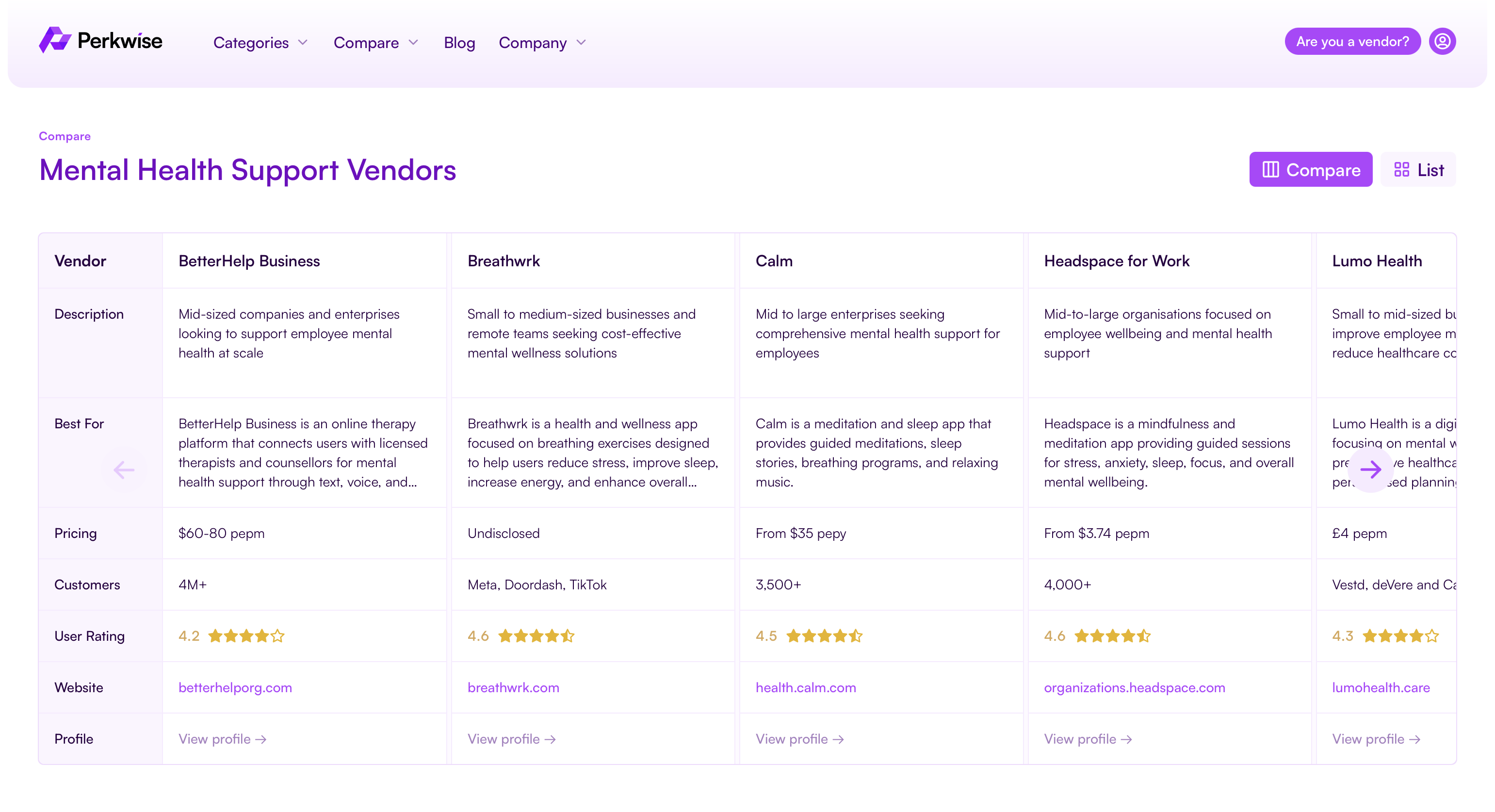Open the user account avatar icon

1442,42
